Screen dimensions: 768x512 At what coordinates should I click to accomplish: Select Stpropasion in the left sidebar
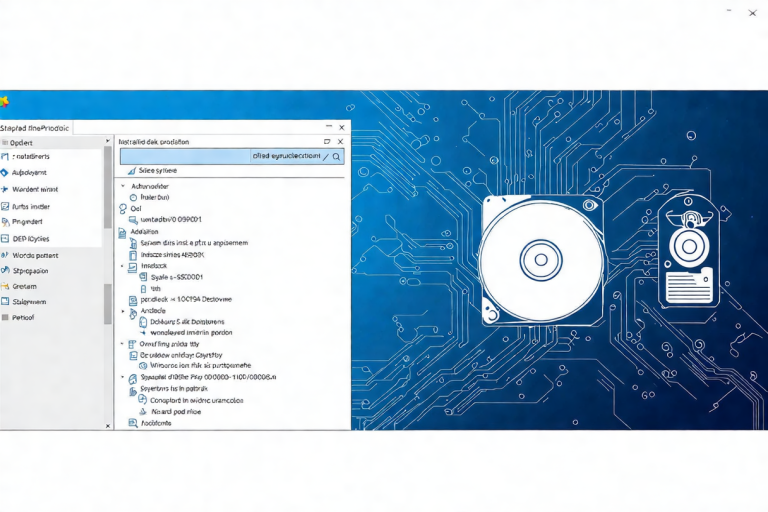click(30, 270)
